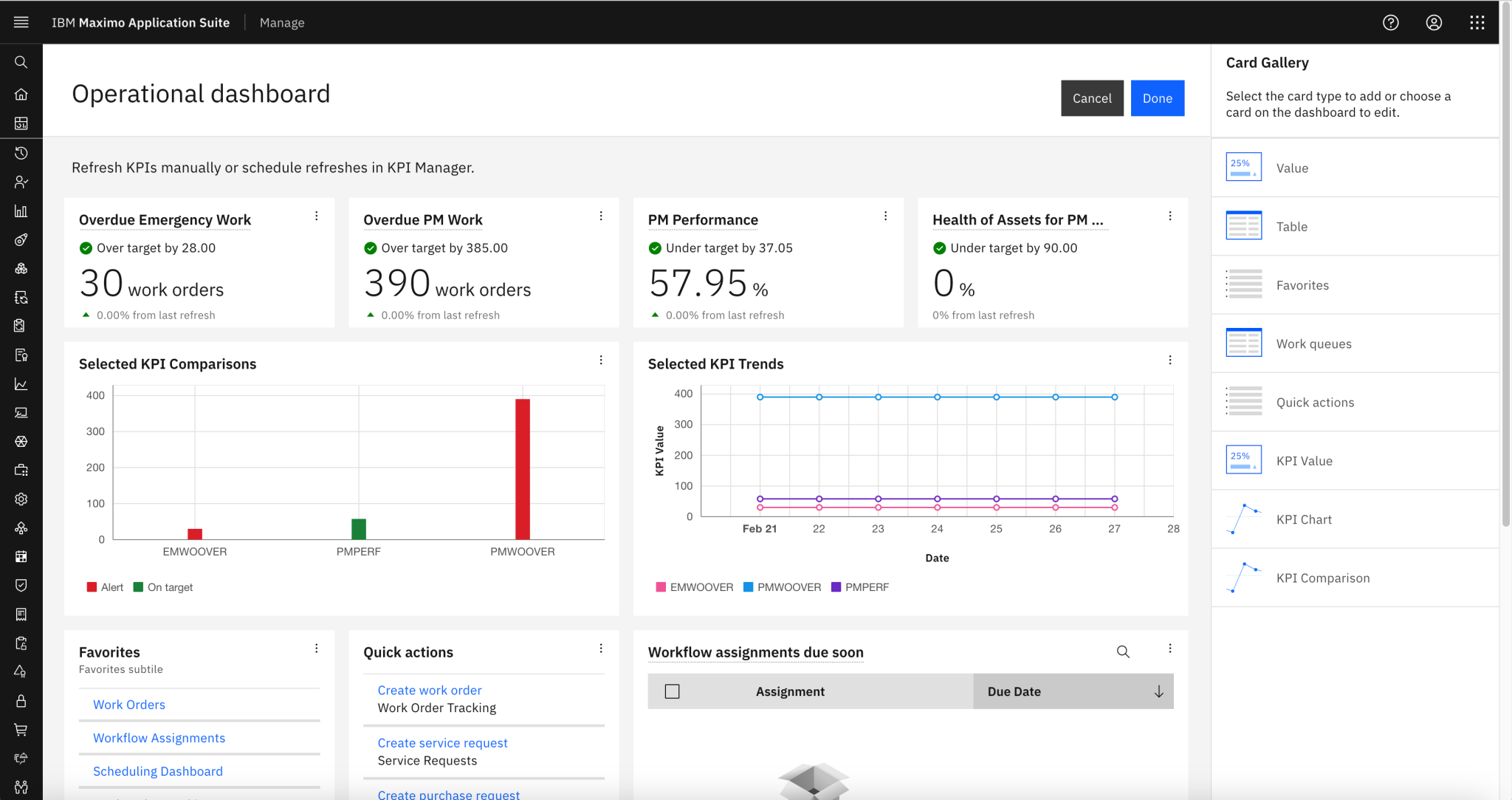Open overflow menu on Overdue Emergency Work card
Image resolution: width=1512 pixels, height=800 pixels.
click(x=316, y=216)
